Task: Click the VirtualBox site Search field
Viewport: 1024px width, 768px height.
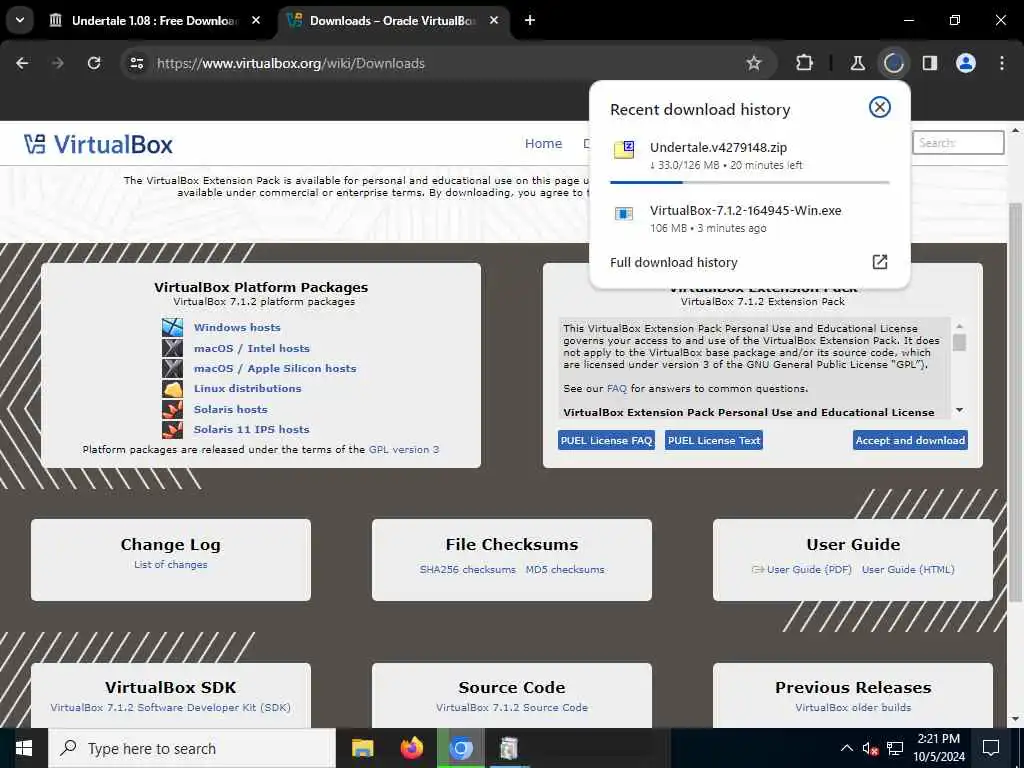Action: pyautogui.click(x=957, y=142)
